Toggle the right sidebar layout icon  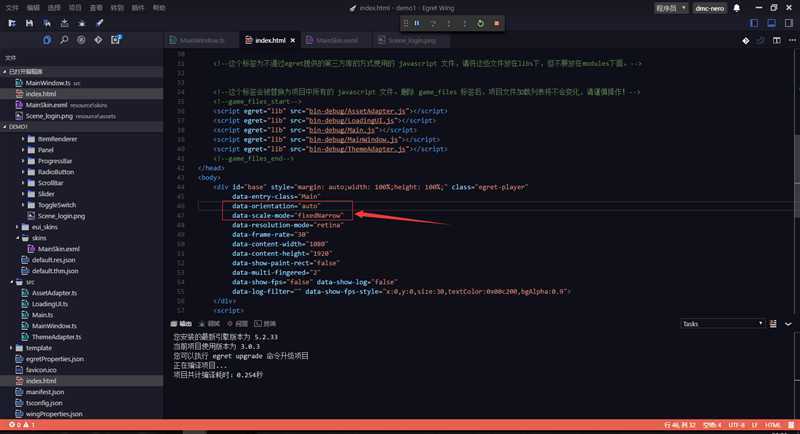789,23
